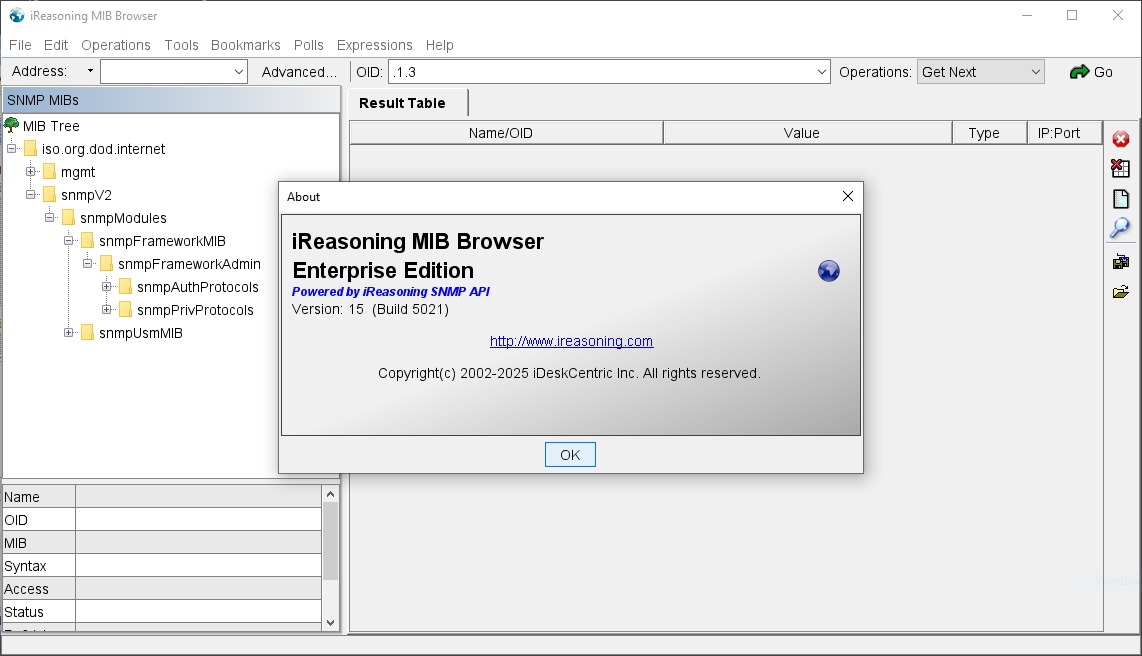Click the Name/OID column header
The width and height of the screenshot is (1142, 656).
click(x=506, y=133)
